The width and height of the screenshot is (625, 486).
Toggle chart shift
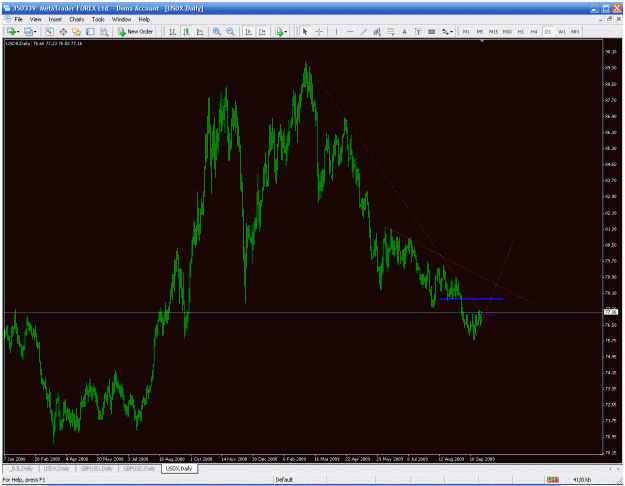click(262, 31)
